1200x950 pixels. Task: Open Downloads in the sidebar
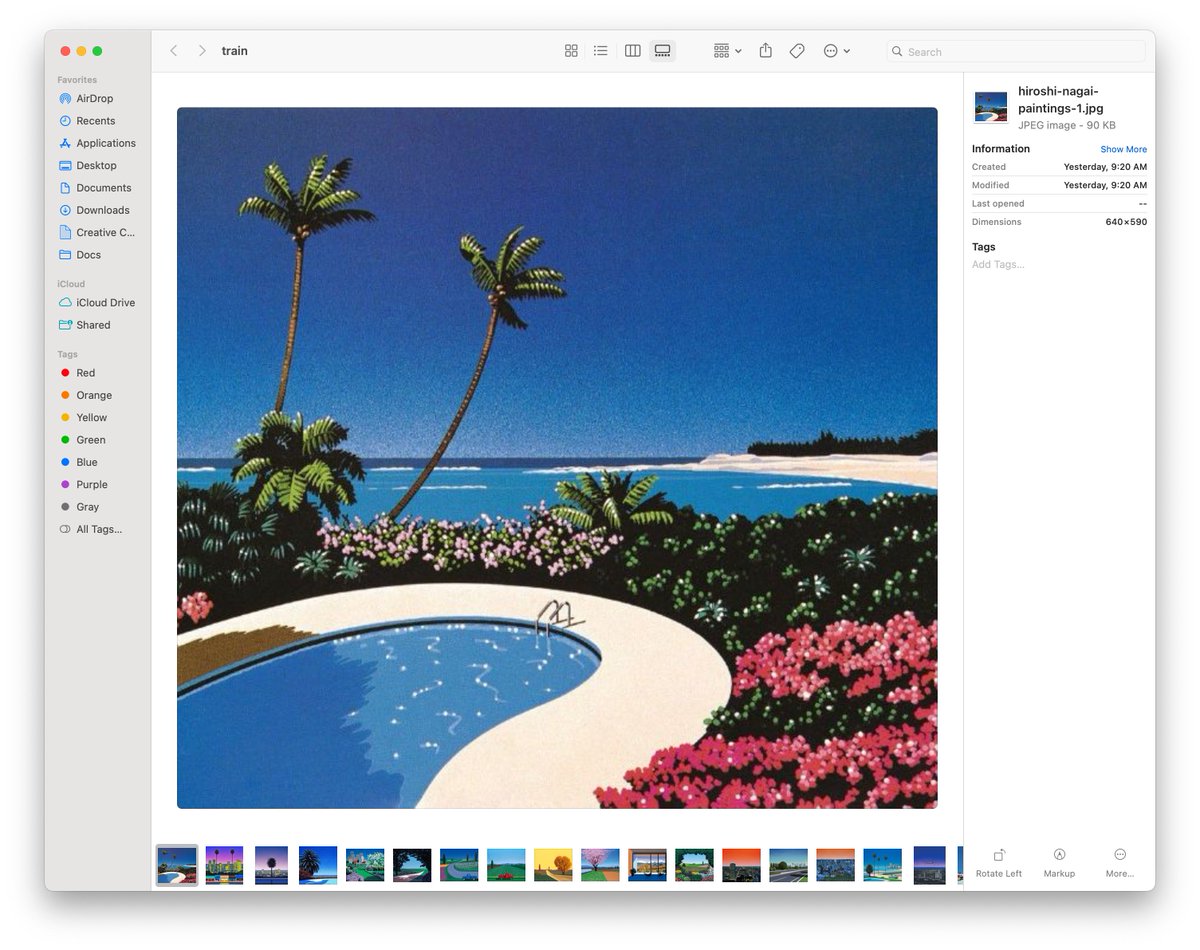[103, 210]
